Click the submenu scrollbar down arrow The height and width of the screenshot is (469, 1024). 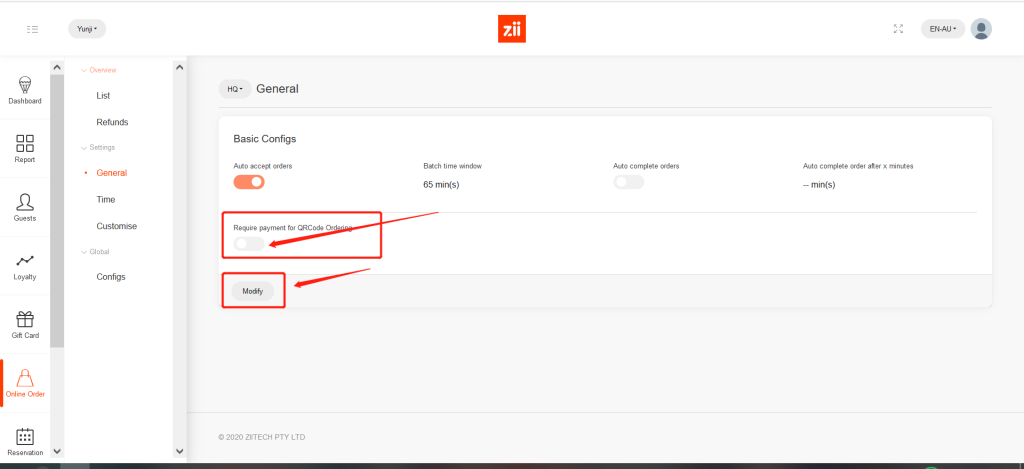point(179,451)
